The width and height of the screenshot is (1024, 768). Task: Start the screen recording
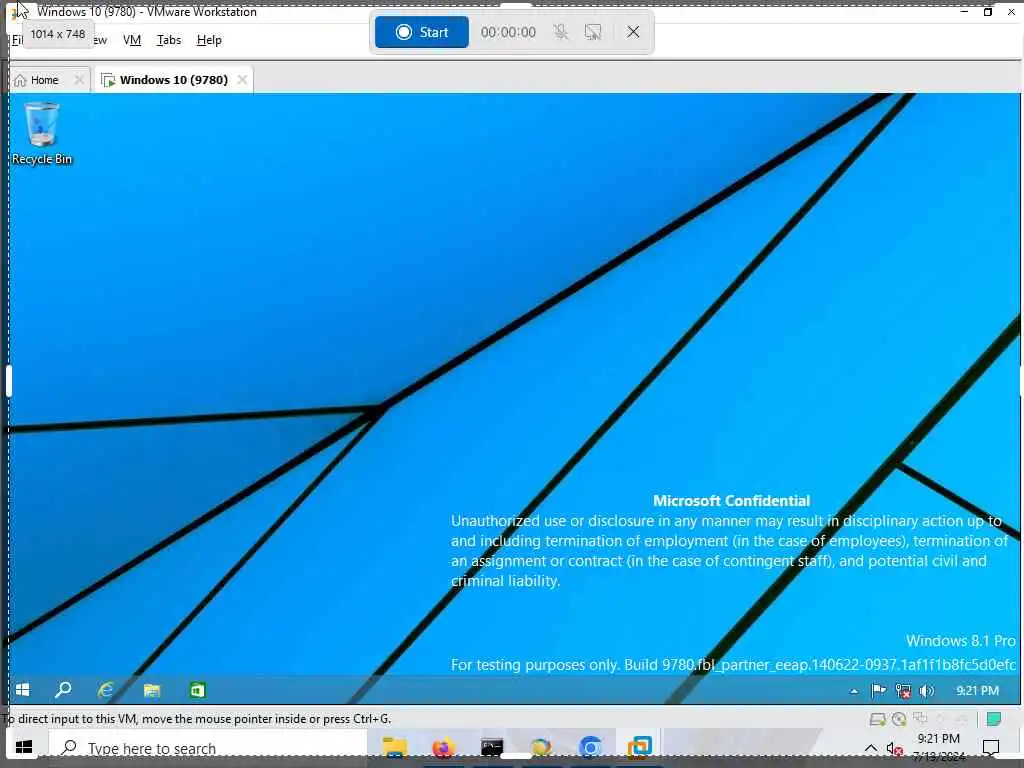421,32
